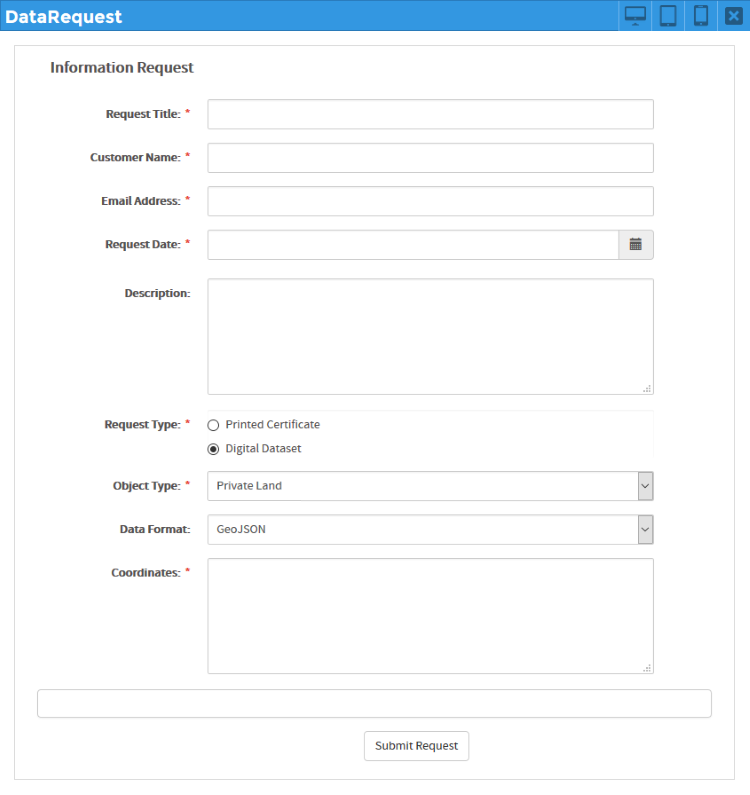The image size is (750, 795).
Task: Click into the Coordinates text area
Action: click(x=431, y=616)
